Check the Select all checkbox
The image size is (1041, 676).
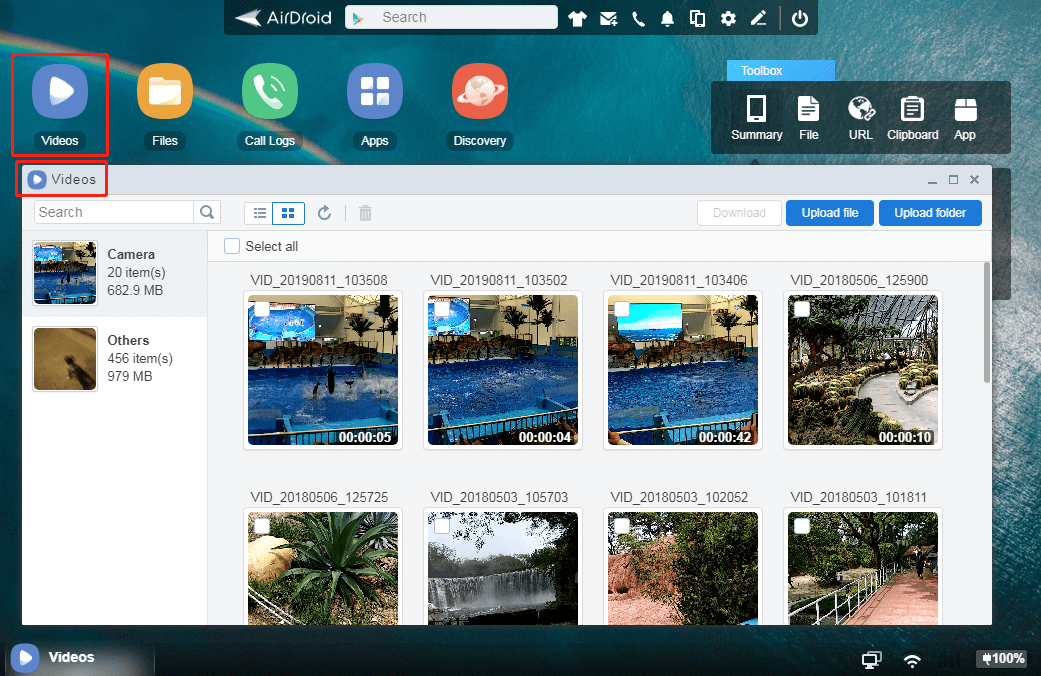click(x=232, y=246)
